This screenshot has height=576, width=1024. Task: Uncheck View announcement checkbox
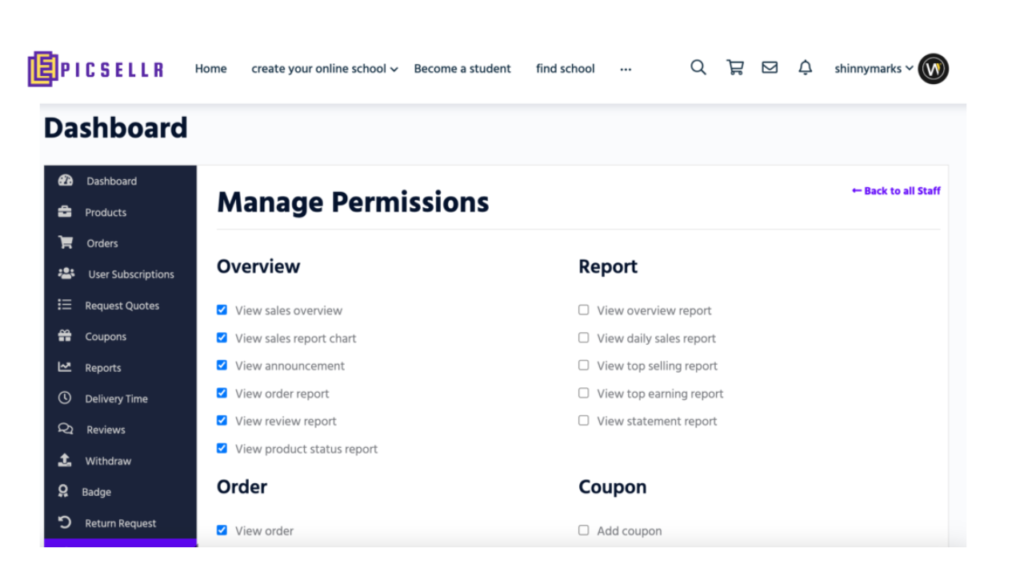pos(222,365)
